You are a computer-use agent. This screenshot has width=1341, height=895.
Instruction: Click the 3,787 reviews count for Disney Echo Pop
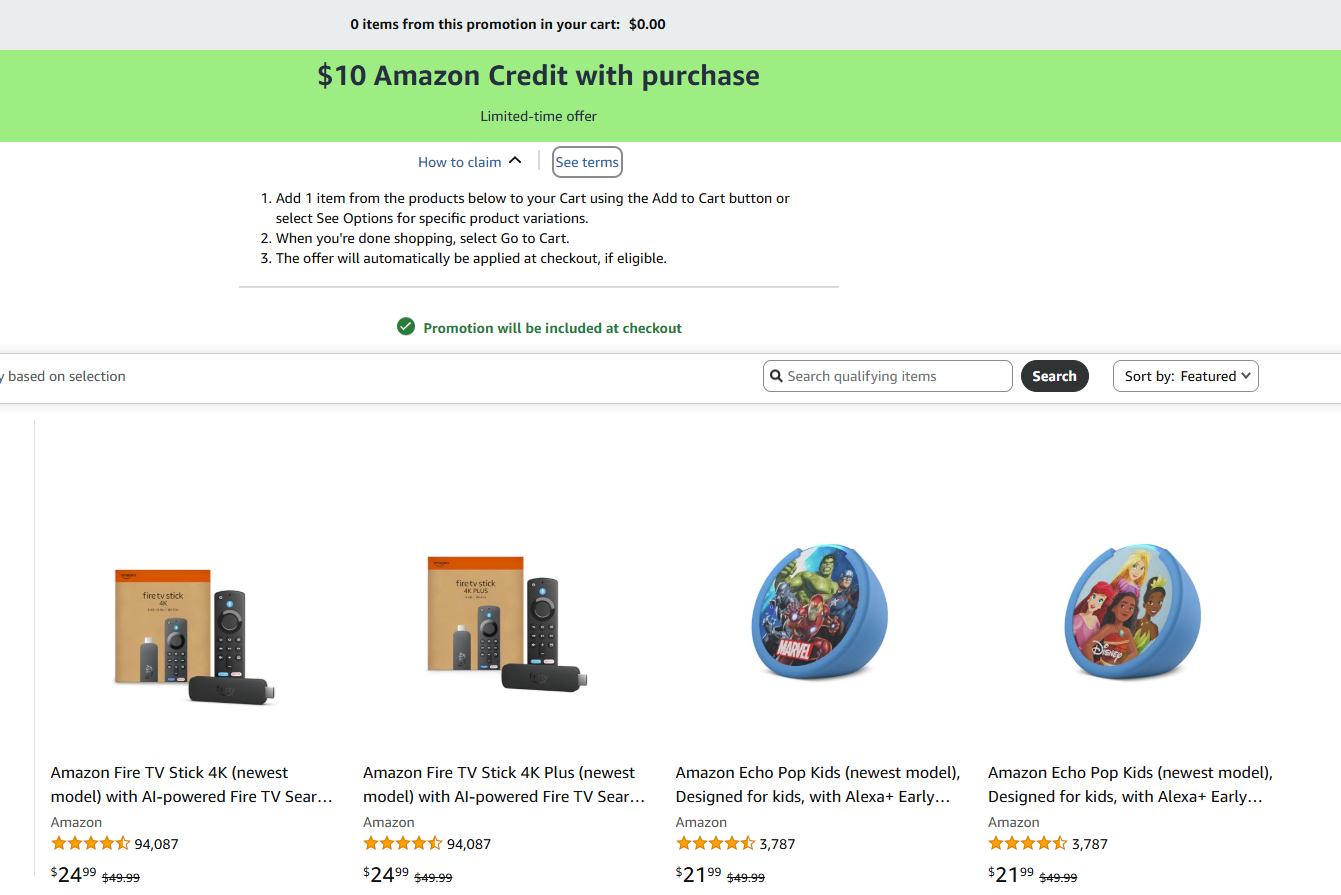click(1090, 844)
